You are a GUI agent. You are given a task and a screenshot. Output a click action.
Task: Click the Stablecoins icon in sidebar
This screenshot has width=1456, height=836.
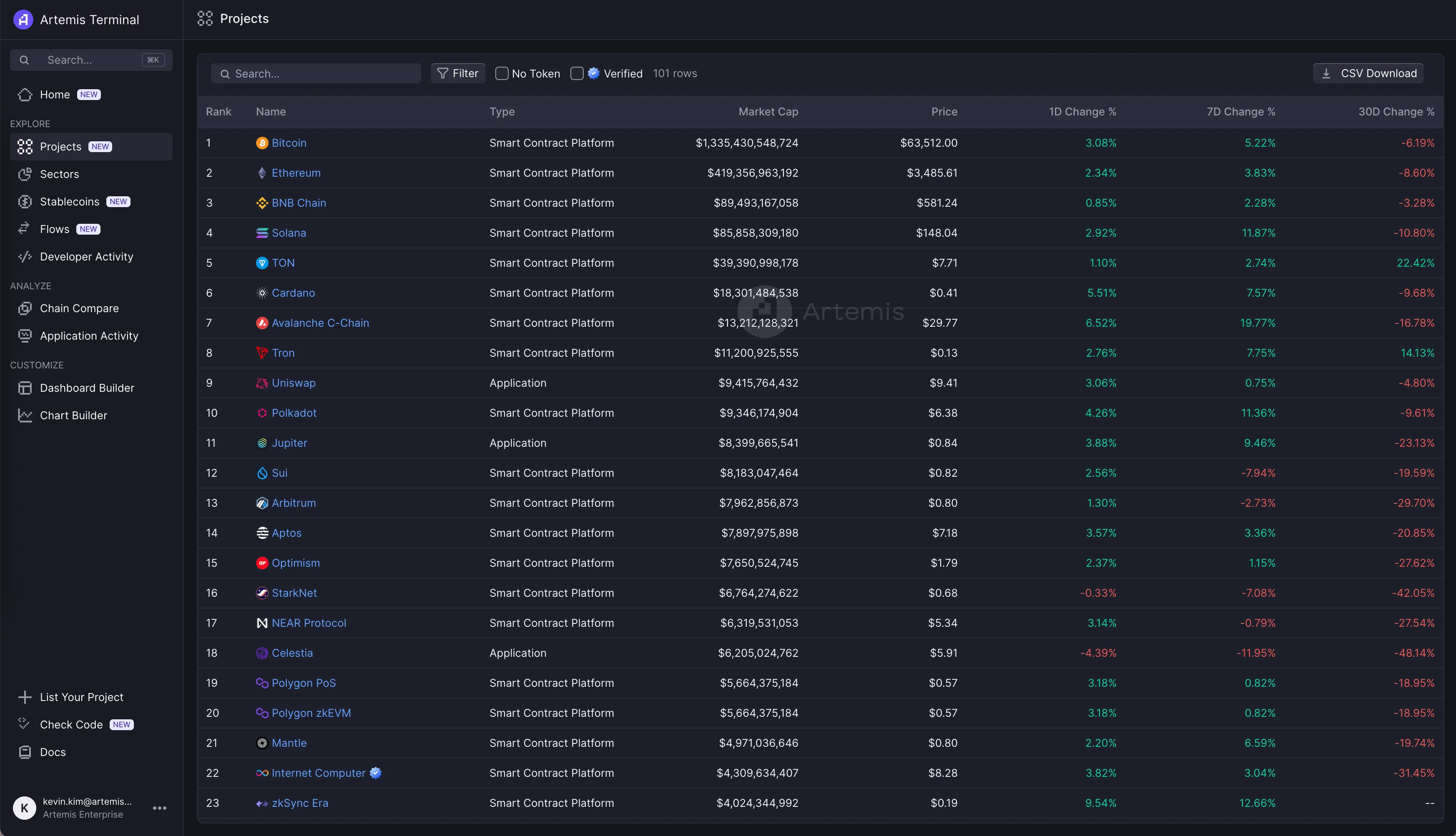click(x=25, y=202)
